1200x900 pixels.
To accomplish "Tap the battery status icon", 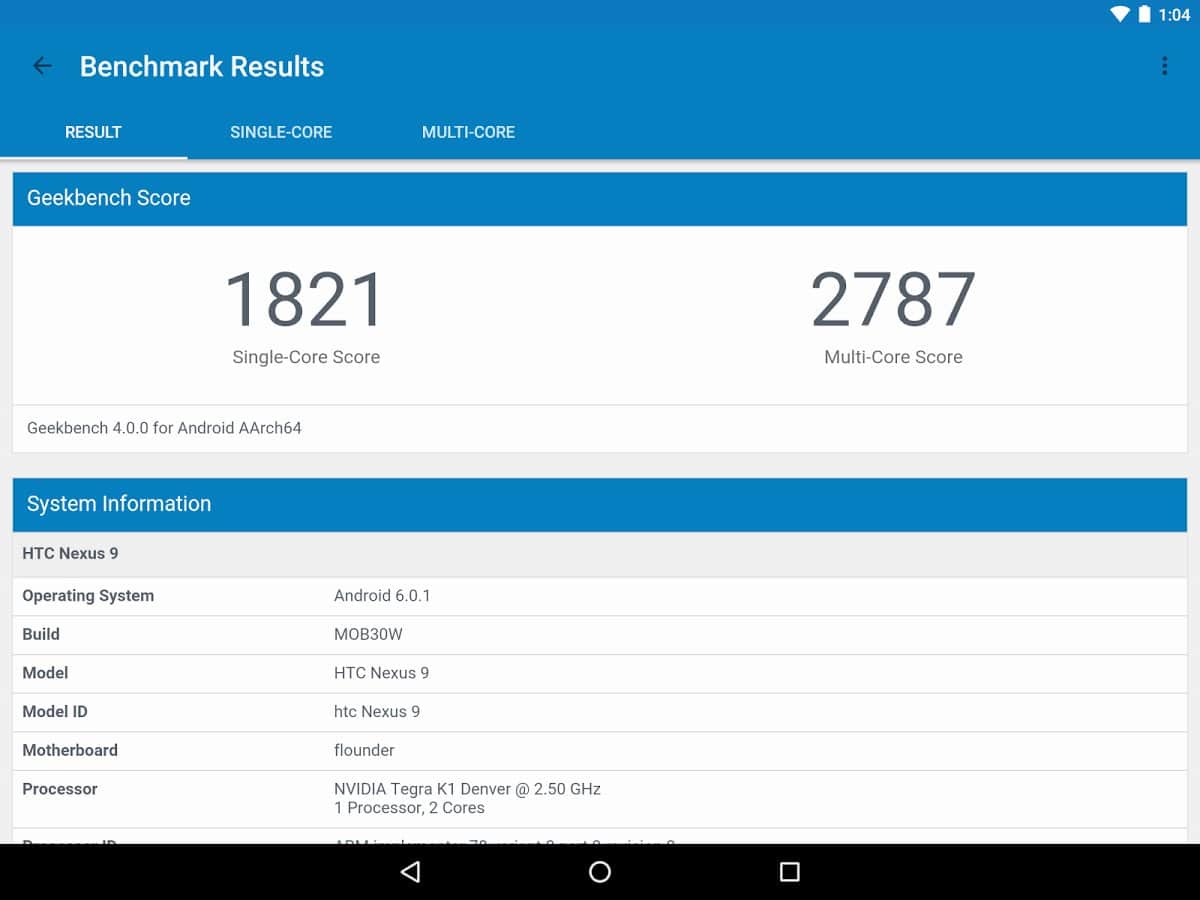I will (1145, 15).
